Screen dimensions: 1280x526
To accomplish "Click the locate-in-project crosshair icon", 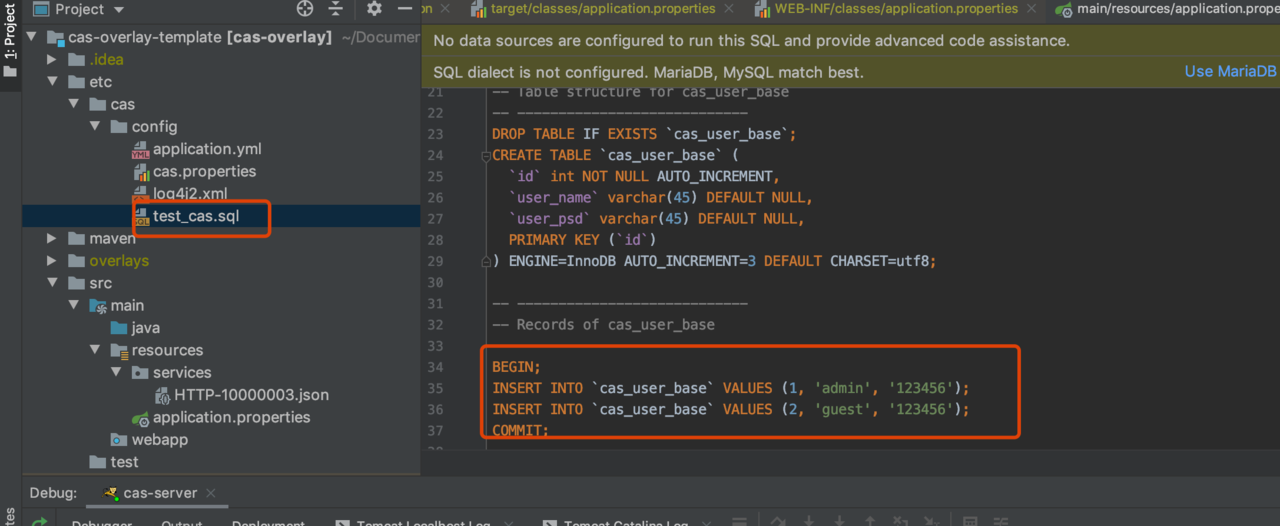I will (x=306, y=9).
